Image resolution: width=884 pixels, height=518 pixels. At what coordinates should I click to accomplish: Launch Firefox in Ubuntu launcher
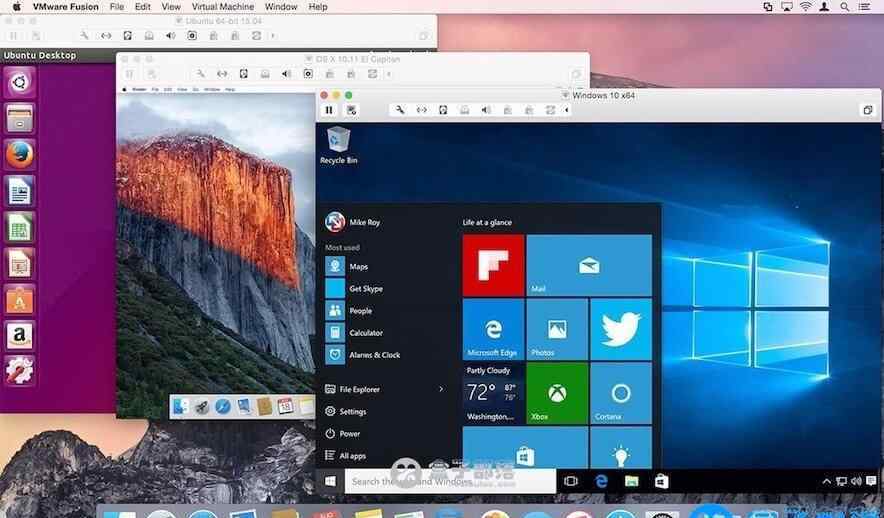coord(20,154)
